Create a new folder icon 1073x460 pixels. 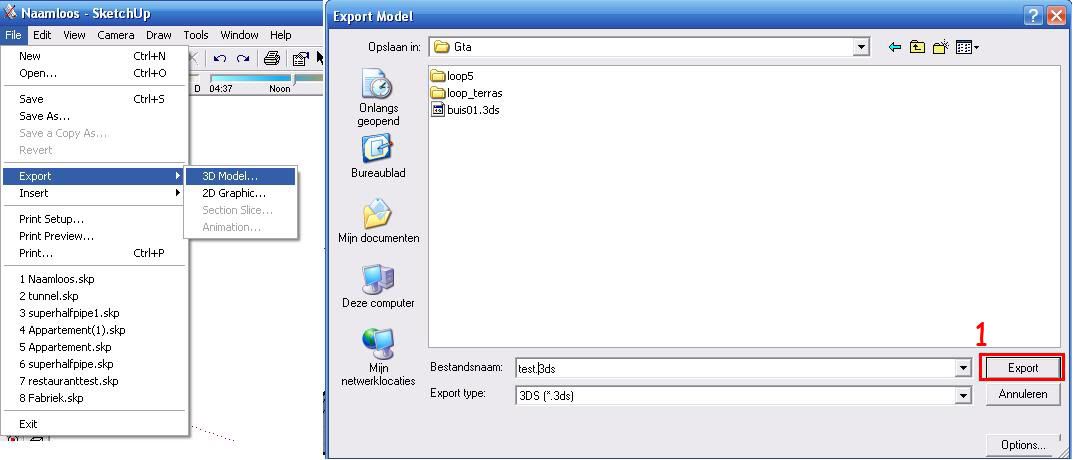pos(941,47)
